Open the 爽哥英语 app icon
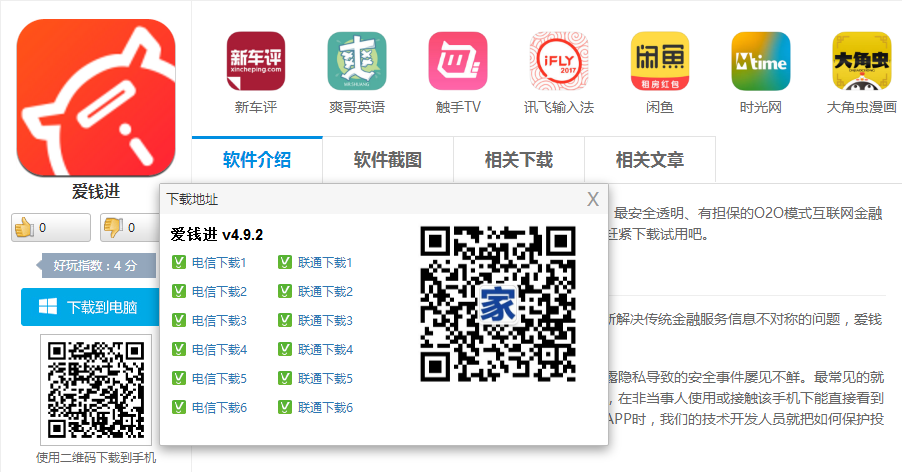Viewport: 902px width, 472px height. [357, 62]
